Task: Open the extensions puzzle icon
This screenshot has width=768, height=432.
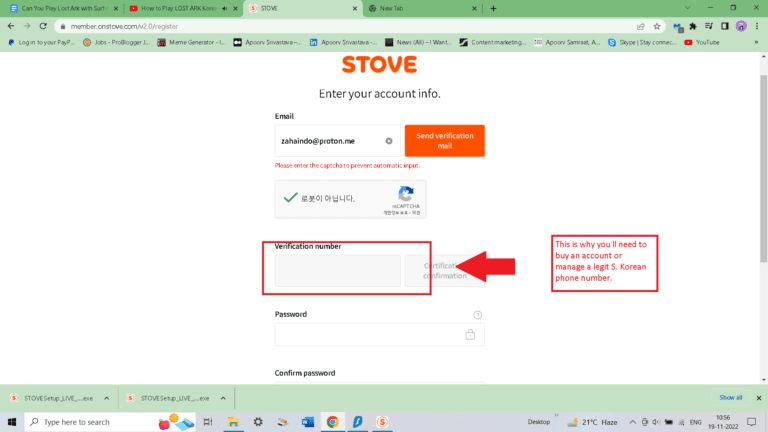Action: tap(693, 26)
